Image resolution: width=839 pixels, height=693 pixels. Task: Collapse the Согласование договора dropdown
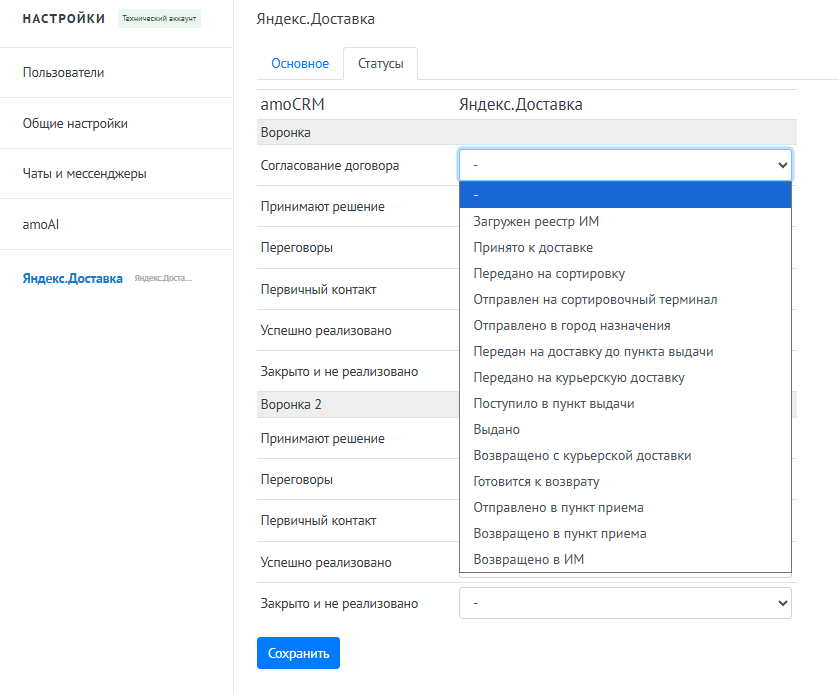pos(625,165)
